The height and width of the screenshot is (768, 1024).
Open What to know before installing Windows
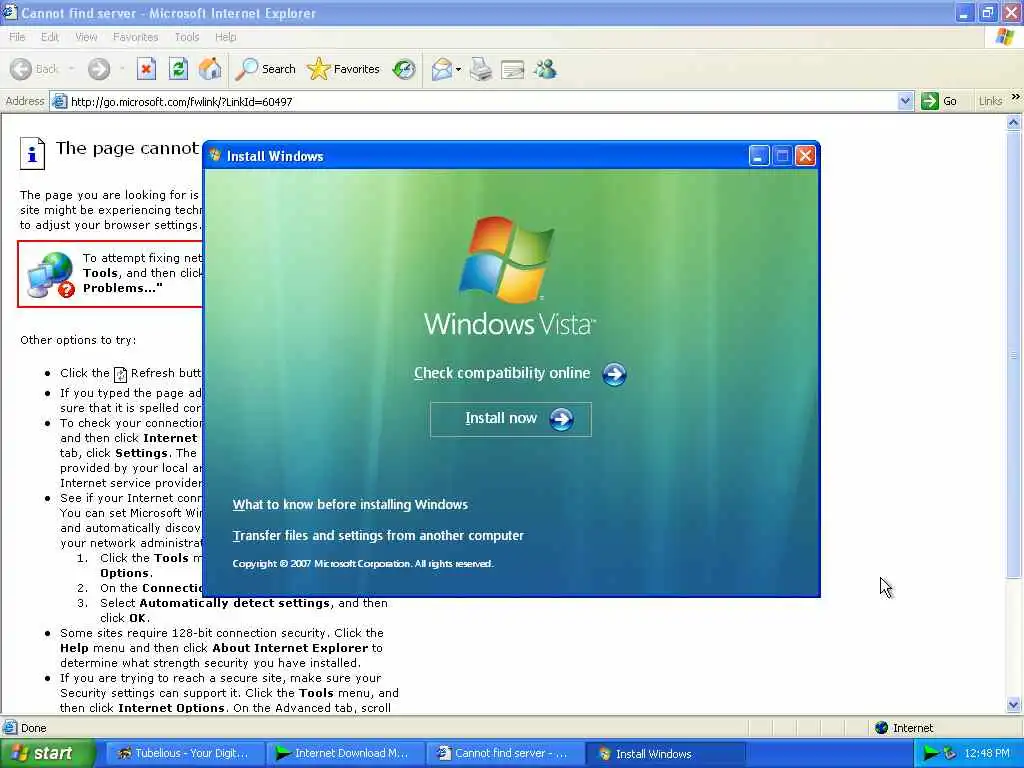[350, 505]
